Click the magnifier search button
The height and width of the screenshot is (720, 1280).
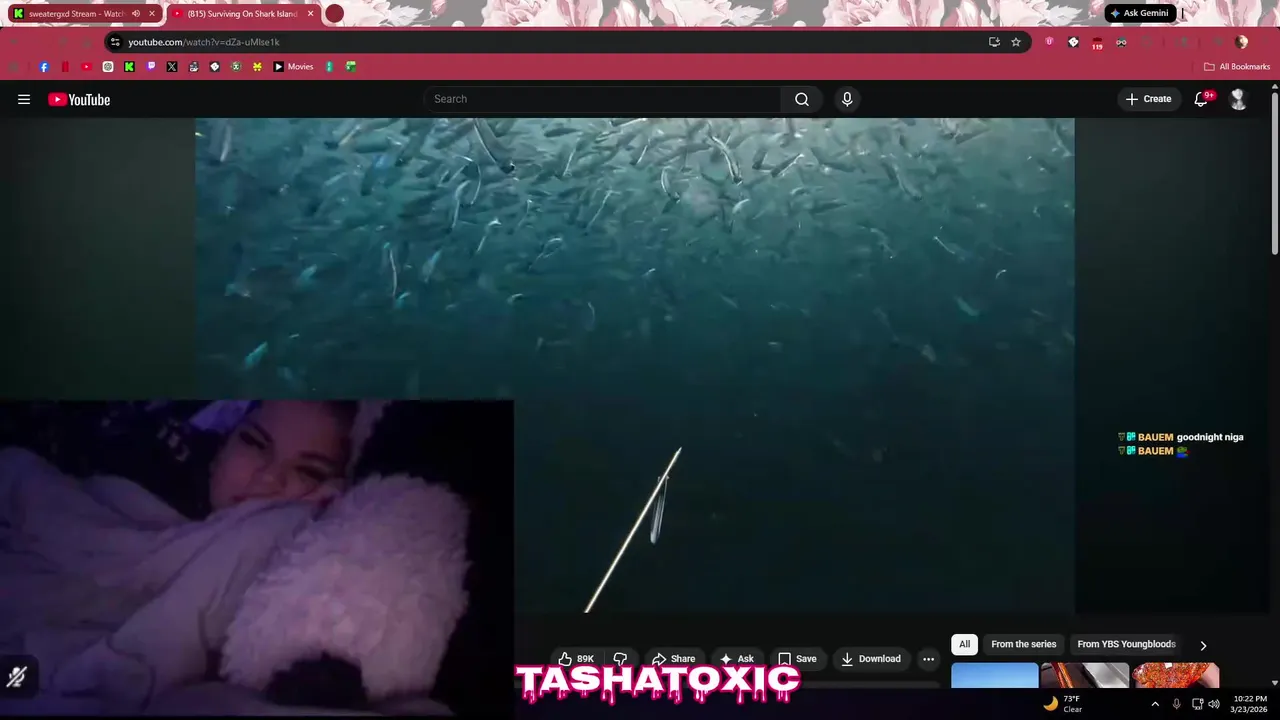pyautogui.click(x=802, y=99)
